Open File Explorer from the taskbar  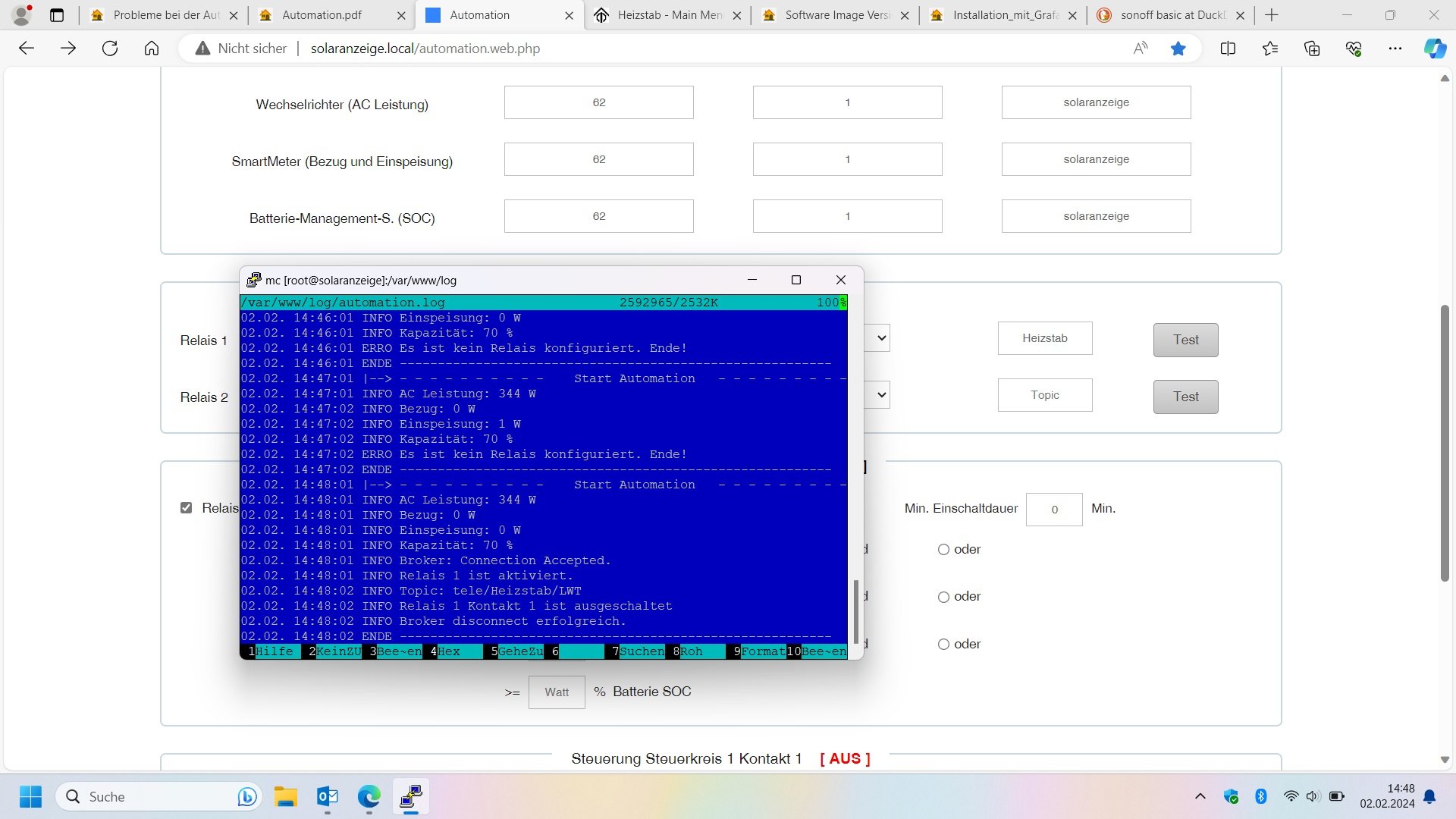(x=286, y=796)
